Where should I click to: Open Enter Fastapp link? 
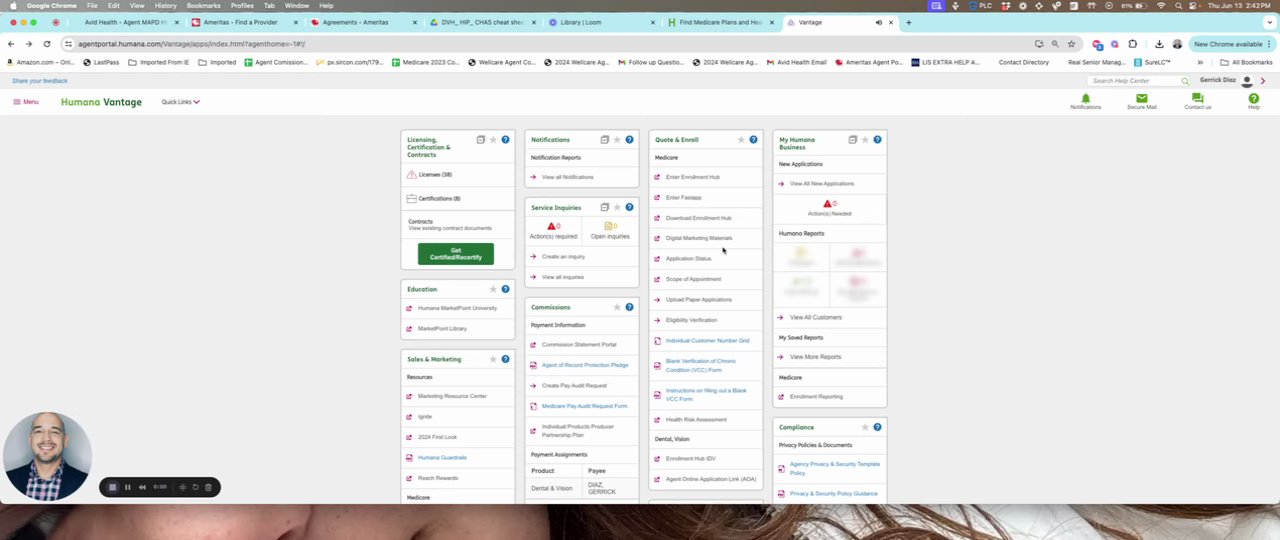click(684, 198)
